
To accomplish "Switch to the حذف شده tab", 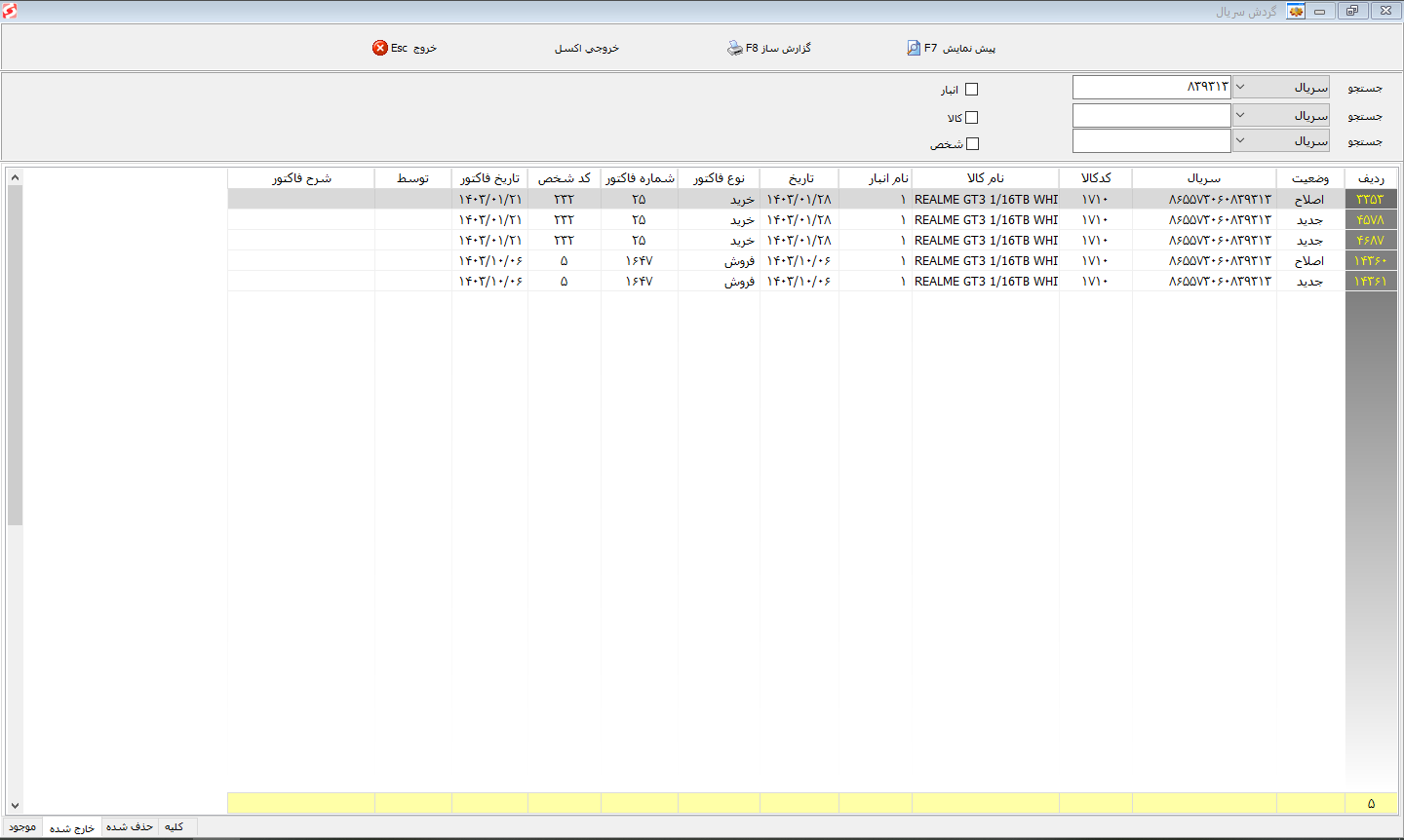I will tap(130, 826).
